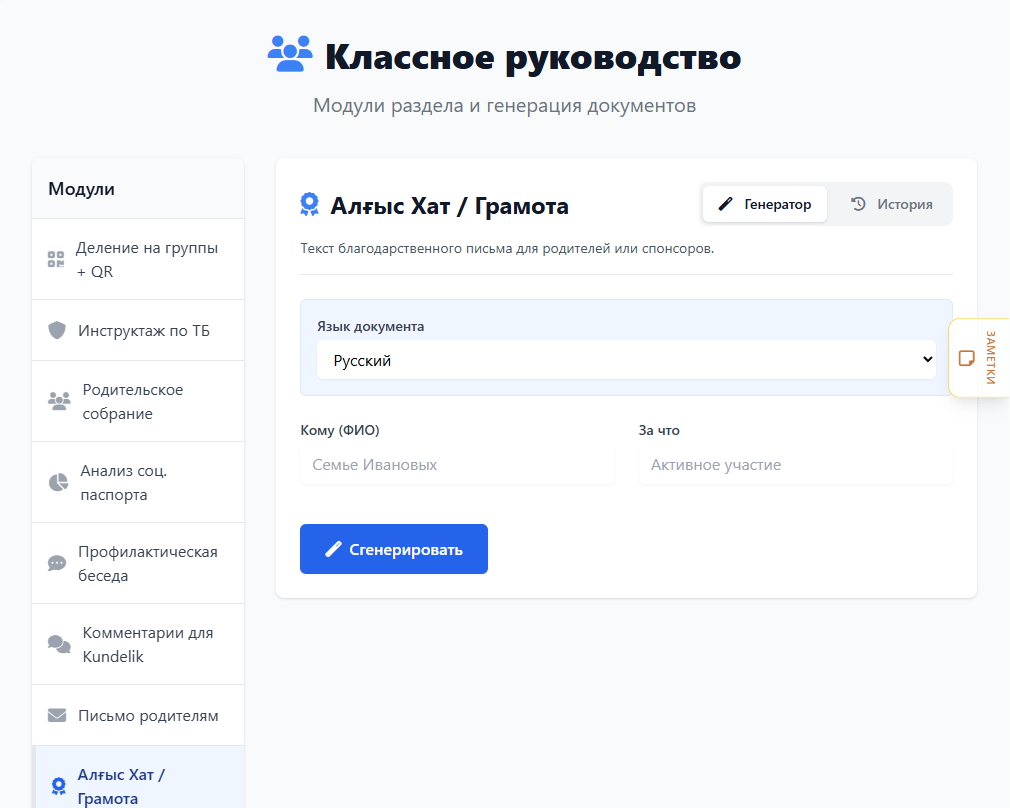Open the Язык документа dropdown showing Русский
The image size is (1010, 808).
pos(626,360)
